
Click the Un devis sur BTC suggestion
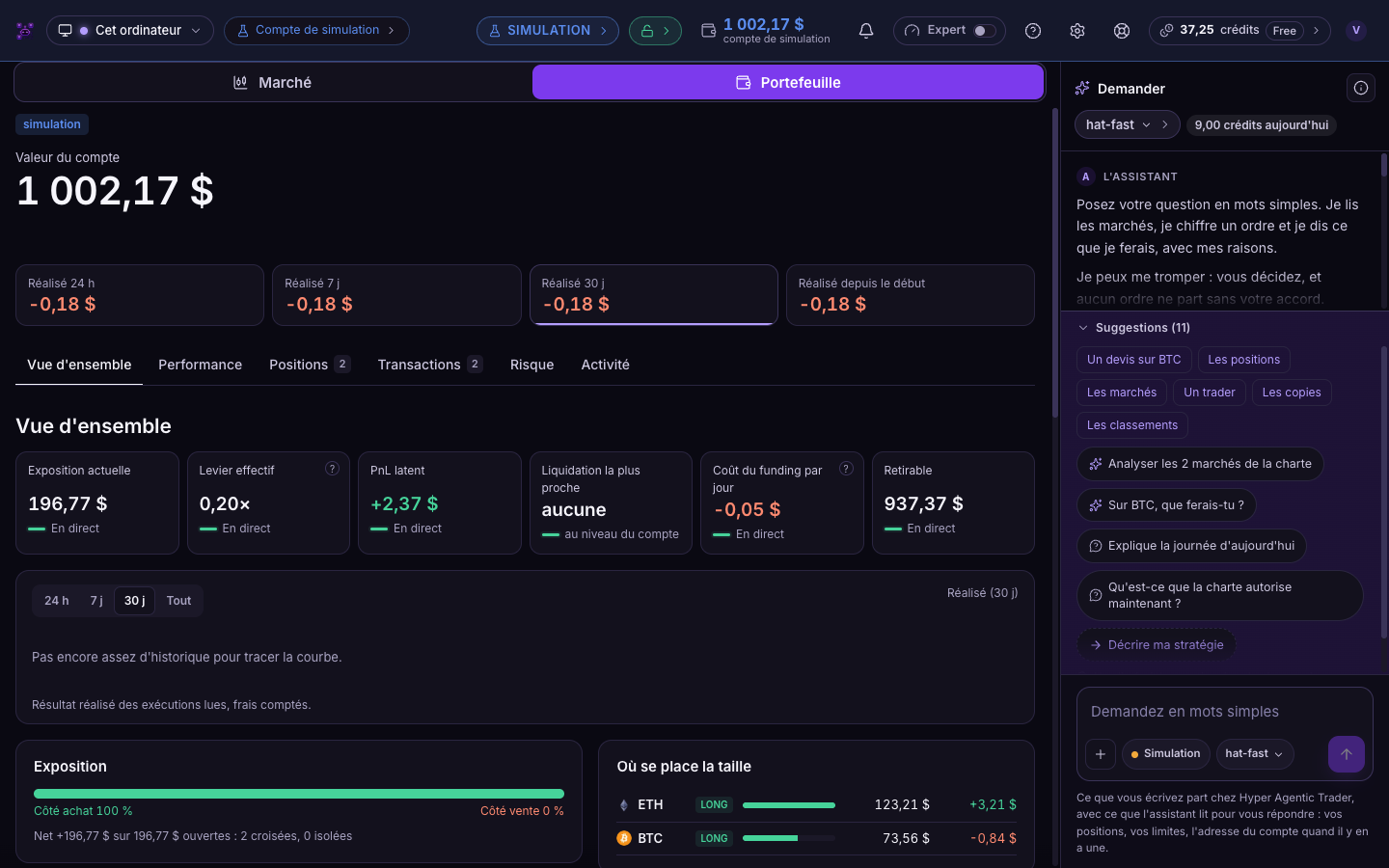[x=1134, y=360]
